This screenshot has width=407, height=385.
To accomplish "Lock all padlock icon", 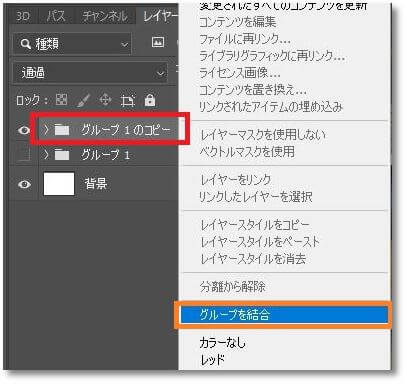I will coord(150,100).
